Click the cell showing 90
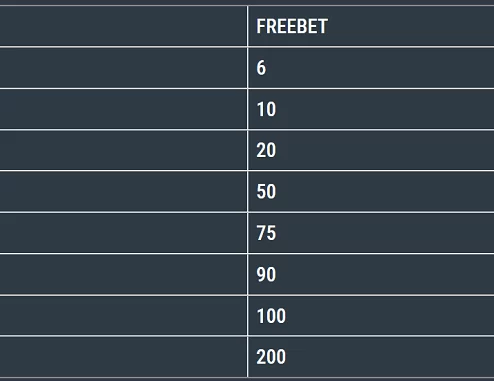Image resolution: width=494 pixels, height=381 pixels. point(371,275)
